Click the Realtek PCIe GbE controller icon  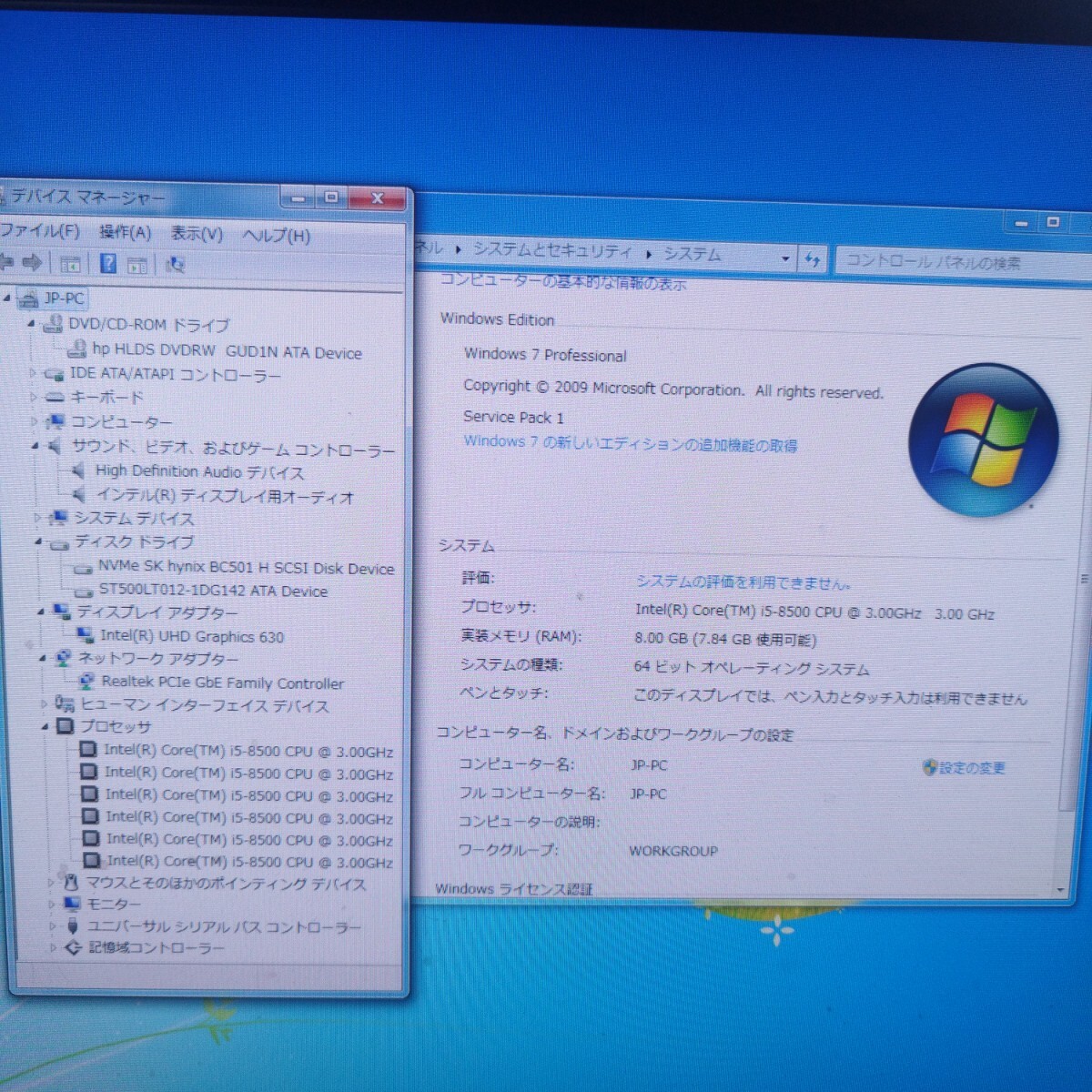tap(87, 681)
